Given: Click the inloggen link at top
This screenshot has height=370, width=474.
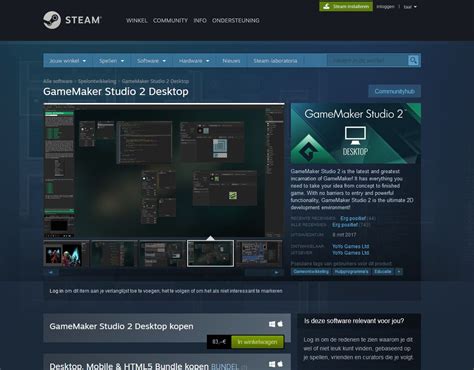Looking at the screenshot, I should click(x=385, y=6).
